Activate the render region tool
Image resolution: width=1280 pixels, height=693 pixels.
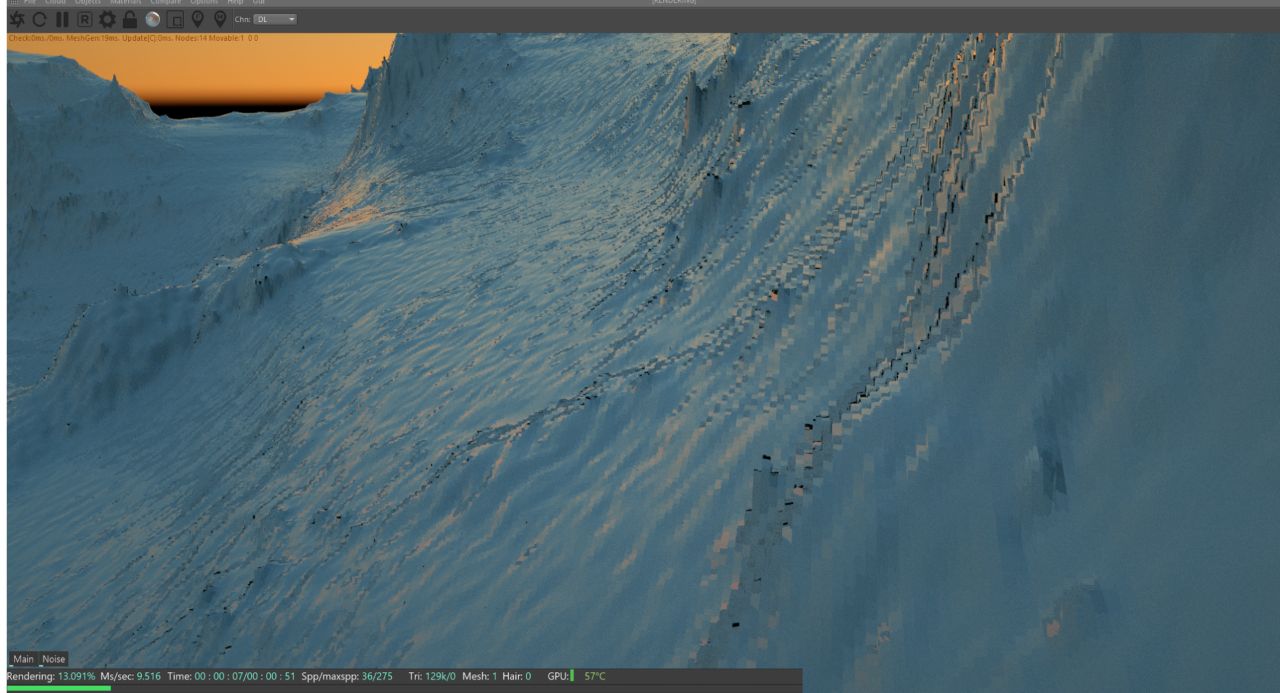(175, 19)
